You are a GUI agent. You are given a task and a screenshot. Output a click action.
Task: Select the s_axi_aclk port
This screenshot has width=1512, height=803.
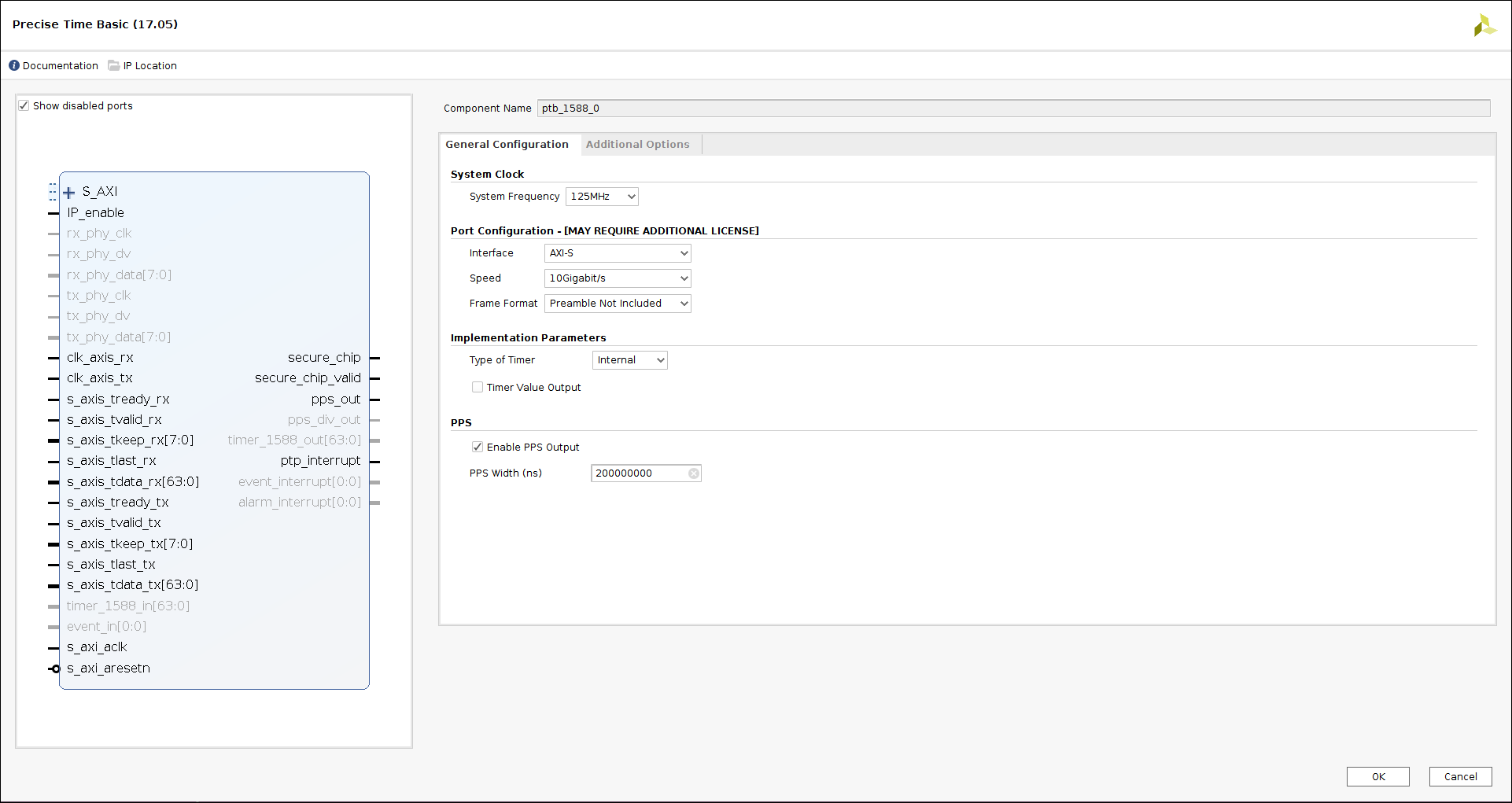[x=97, y=647]
